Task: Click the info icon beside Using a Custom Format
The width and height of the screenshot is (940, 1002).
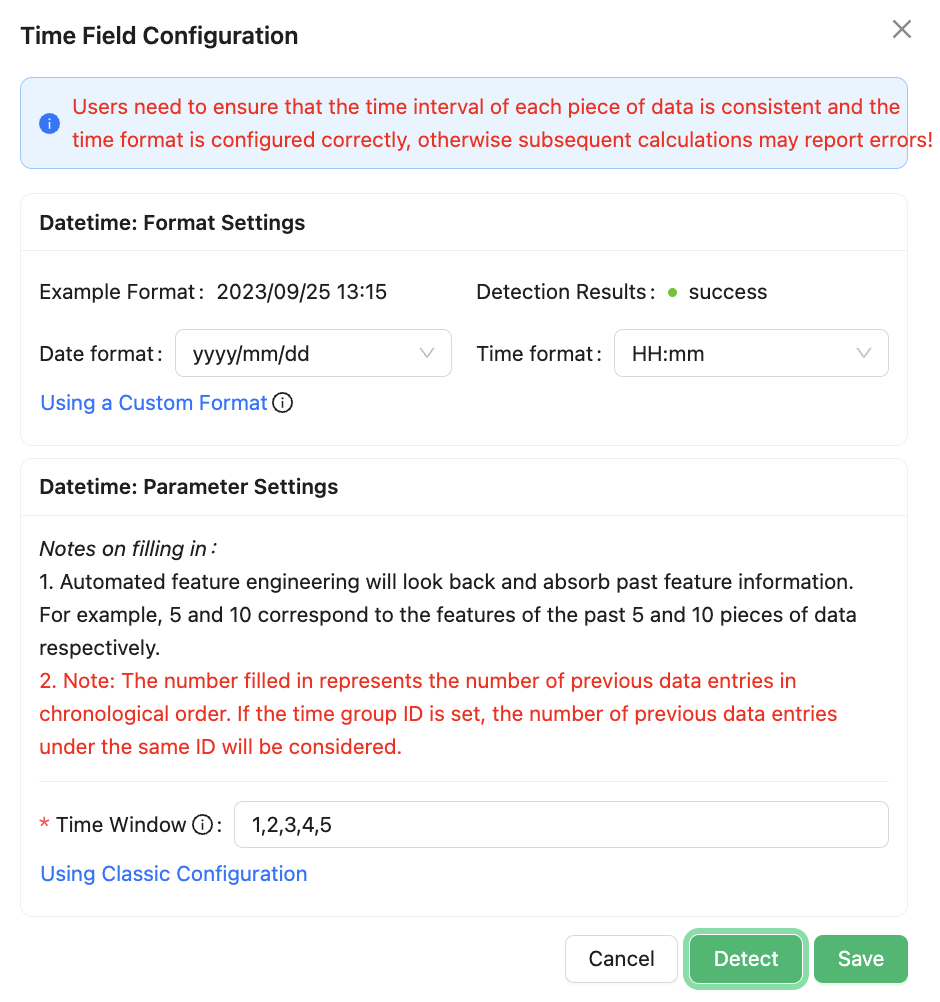Action: pos(283,403)
